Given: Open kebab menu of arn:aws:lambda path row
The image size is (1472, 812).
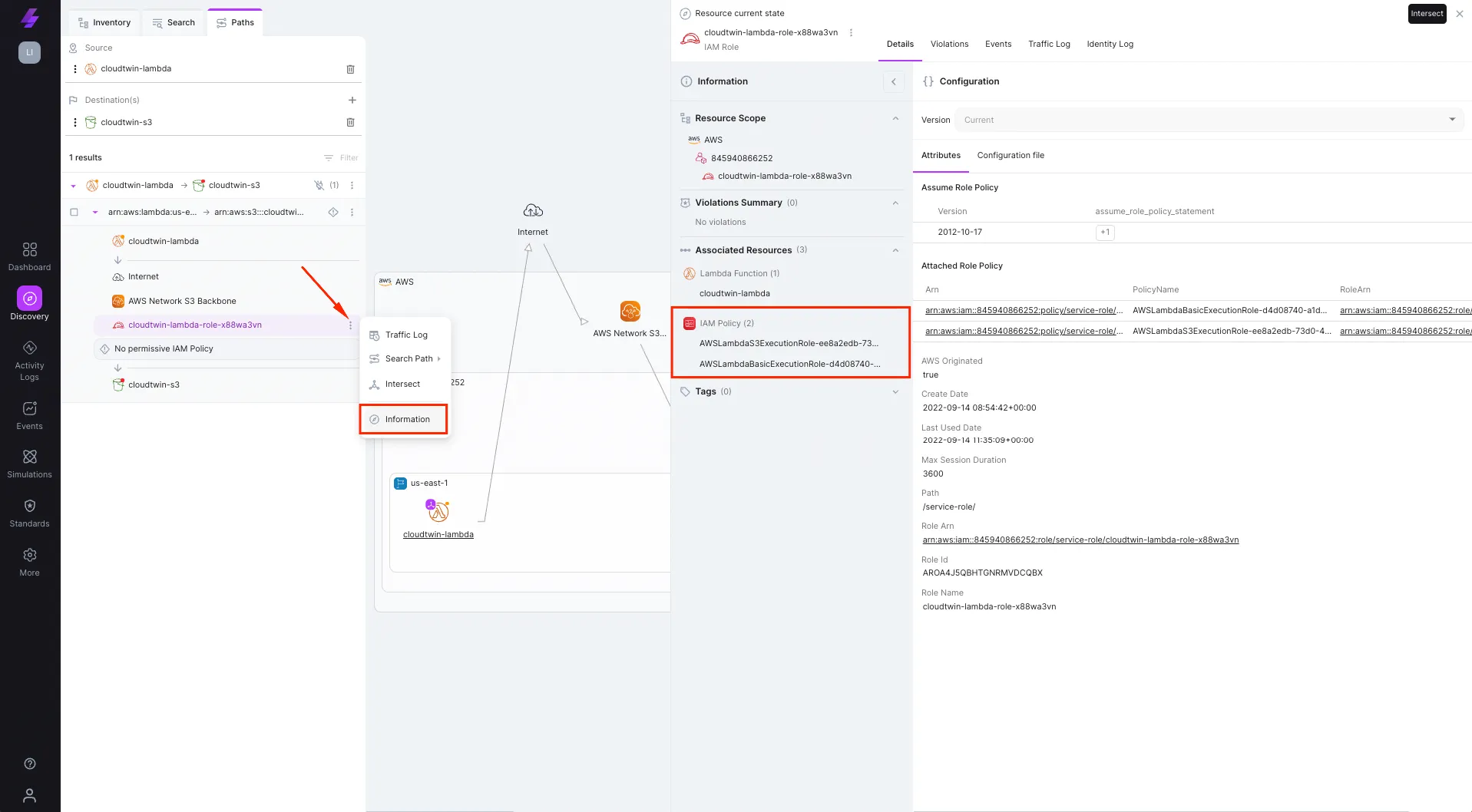Looking at the screenshot, I should click(x=352, y=213).
